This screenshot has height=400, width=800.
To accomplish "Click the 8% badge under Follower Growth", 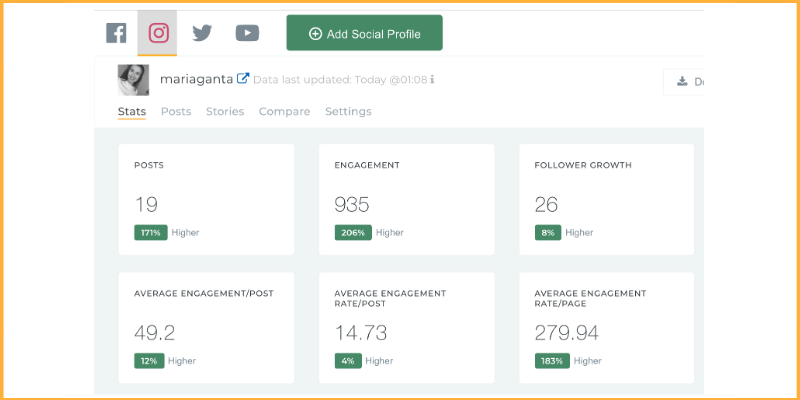I will pos(548,233).
